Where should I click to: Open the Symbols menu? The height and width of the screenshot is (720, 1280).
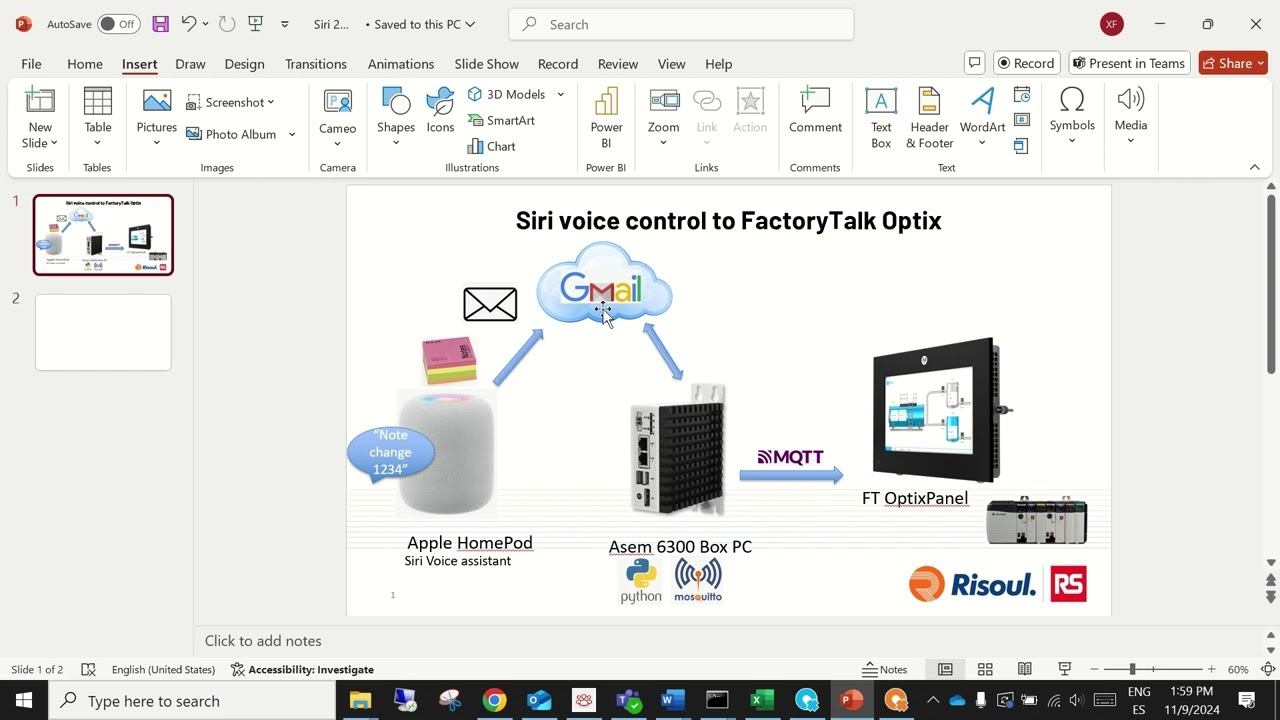(1072, 115)
